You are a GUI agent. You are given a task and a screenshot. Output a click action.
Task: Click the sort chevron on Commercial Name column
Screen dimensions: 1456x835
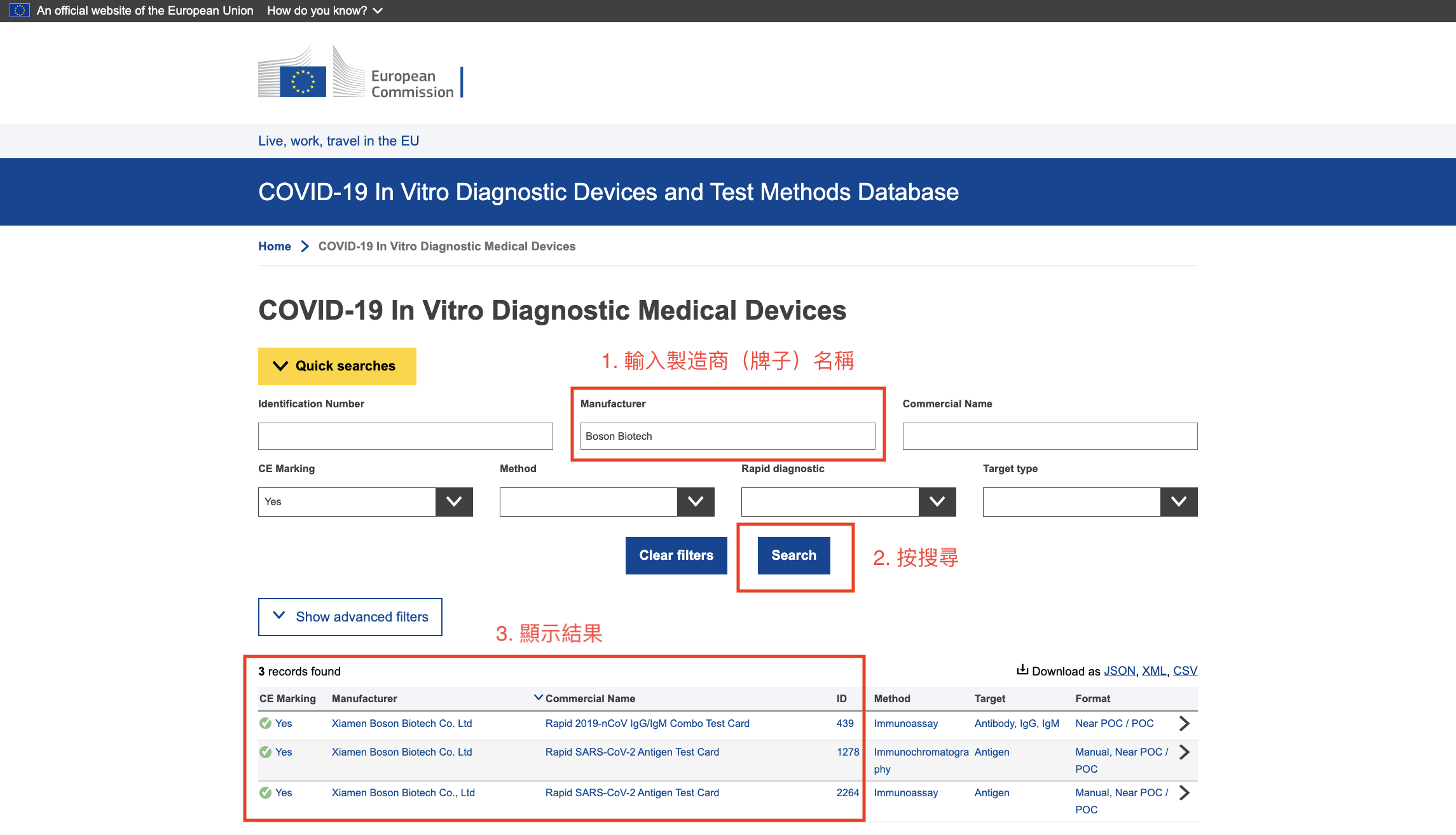[x=539, y=696]
